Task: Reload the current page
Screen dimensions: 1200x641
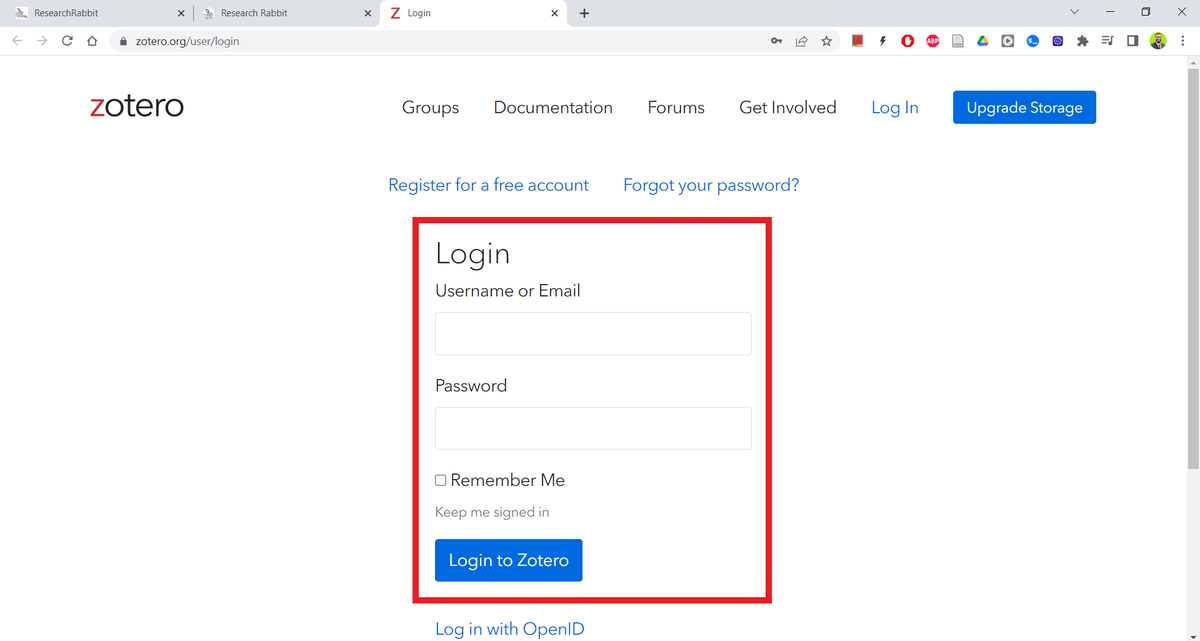Action: coord(67,41)
